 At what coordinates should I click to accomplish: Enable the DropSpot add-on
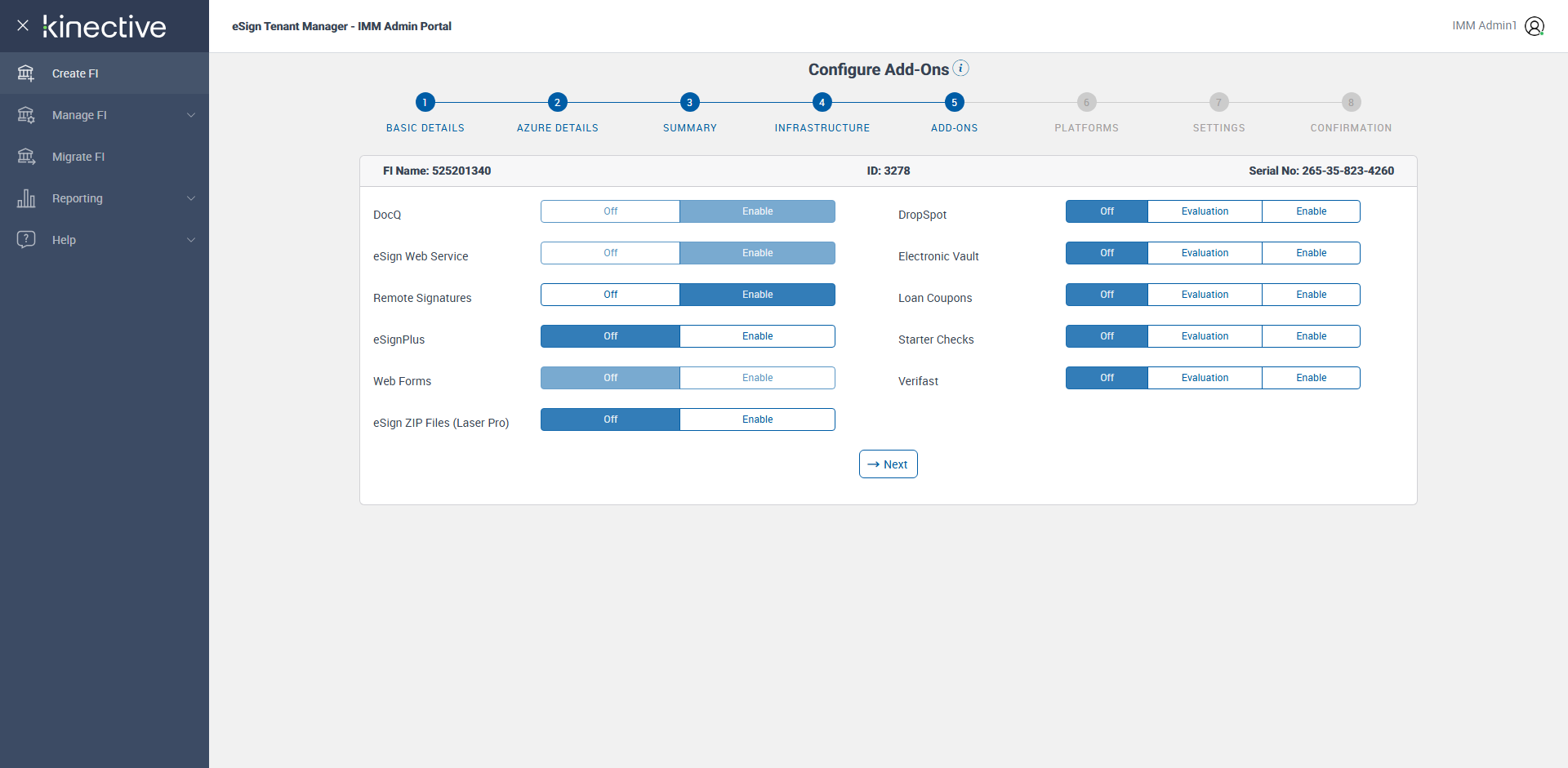click(x=1312, y=211)
